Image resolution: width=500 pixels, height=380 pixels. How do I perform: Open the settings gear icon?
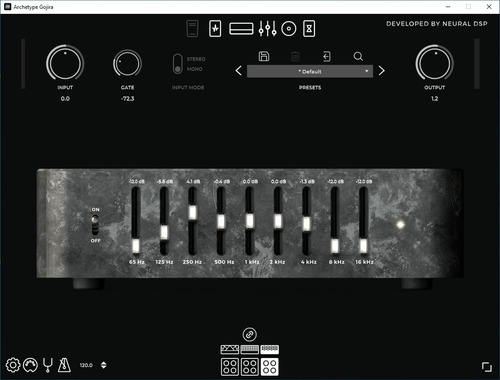tap(13, 365)
